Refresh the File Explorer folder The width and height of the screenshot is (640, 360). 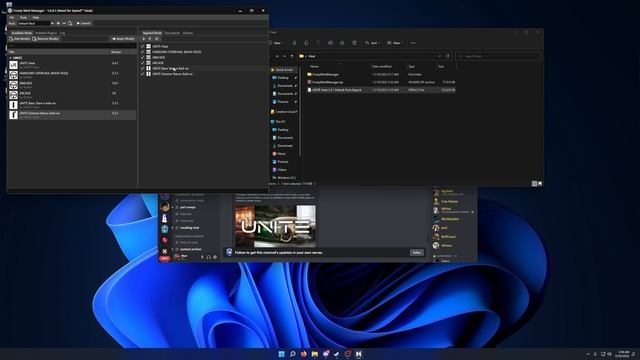[447, 56]
